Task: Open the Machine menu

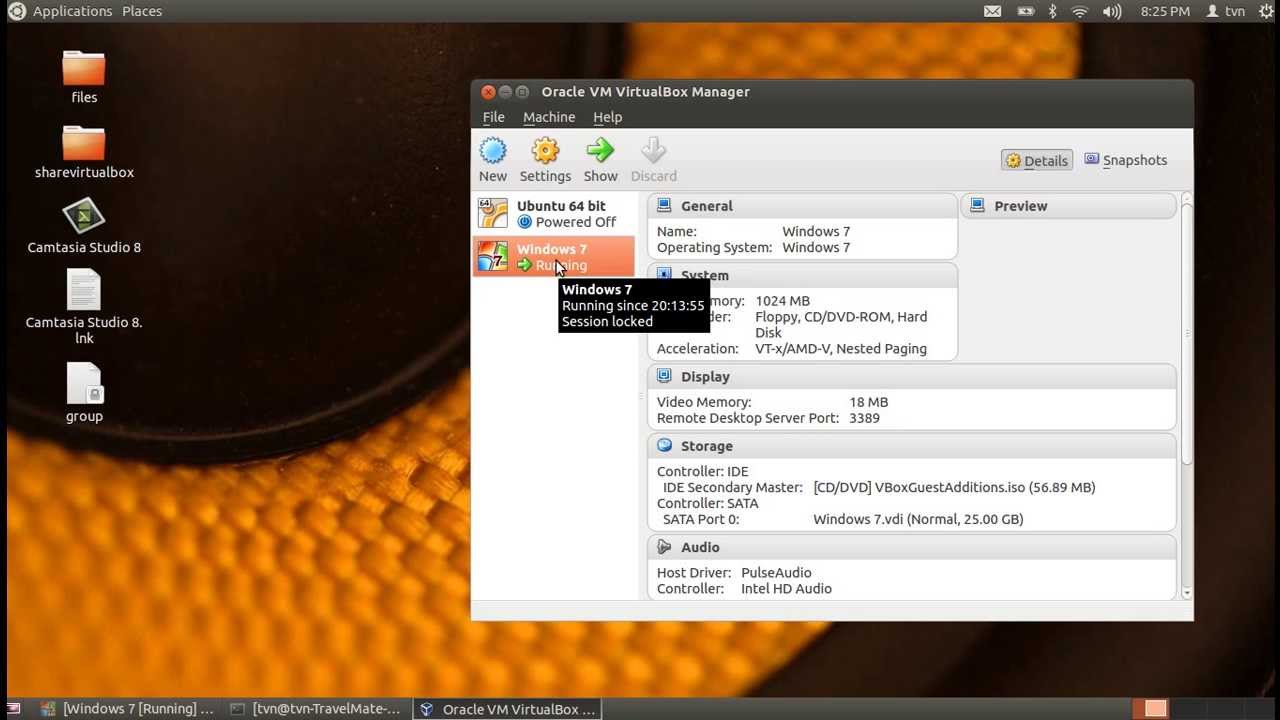Action: 549,117
